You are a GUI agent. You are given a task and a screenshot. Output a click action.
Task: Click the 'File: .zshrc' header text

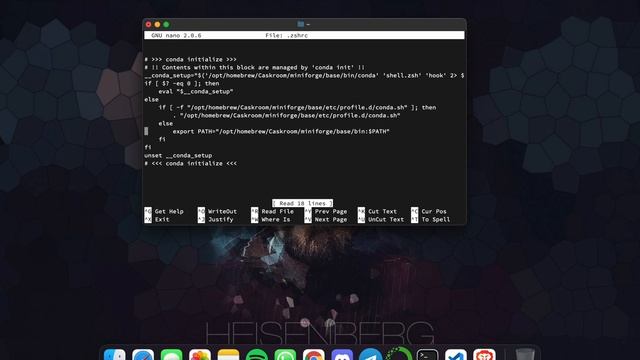(287, 36)
